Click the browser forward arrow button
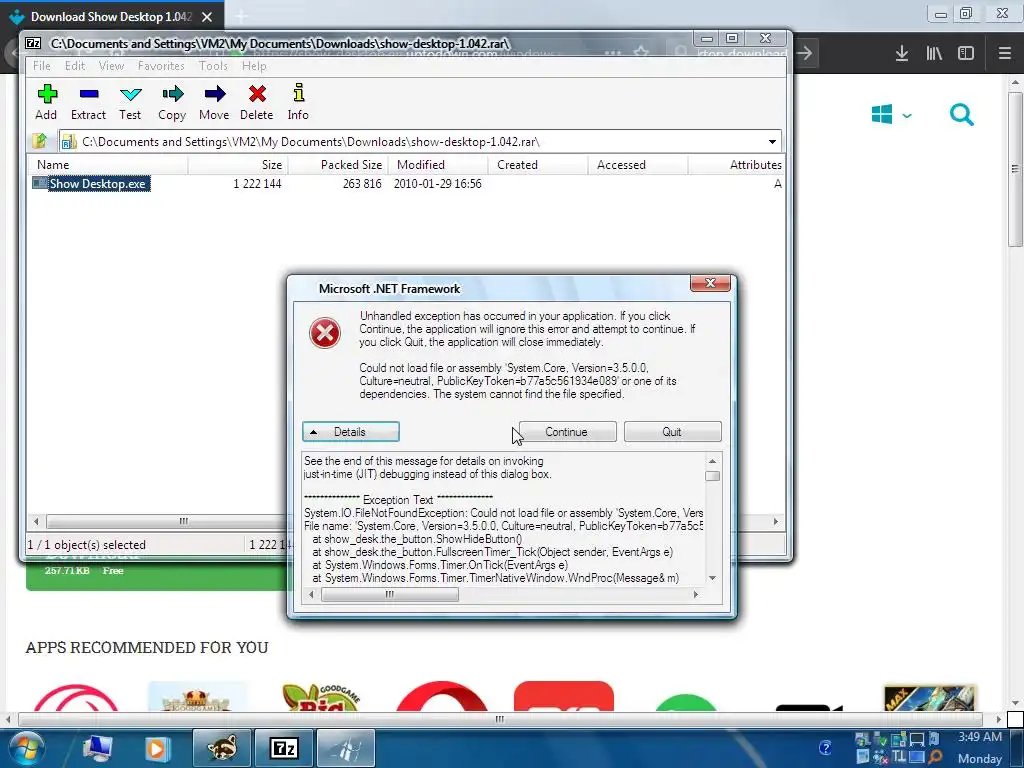 pyautogui.click(x=805, y=53)
